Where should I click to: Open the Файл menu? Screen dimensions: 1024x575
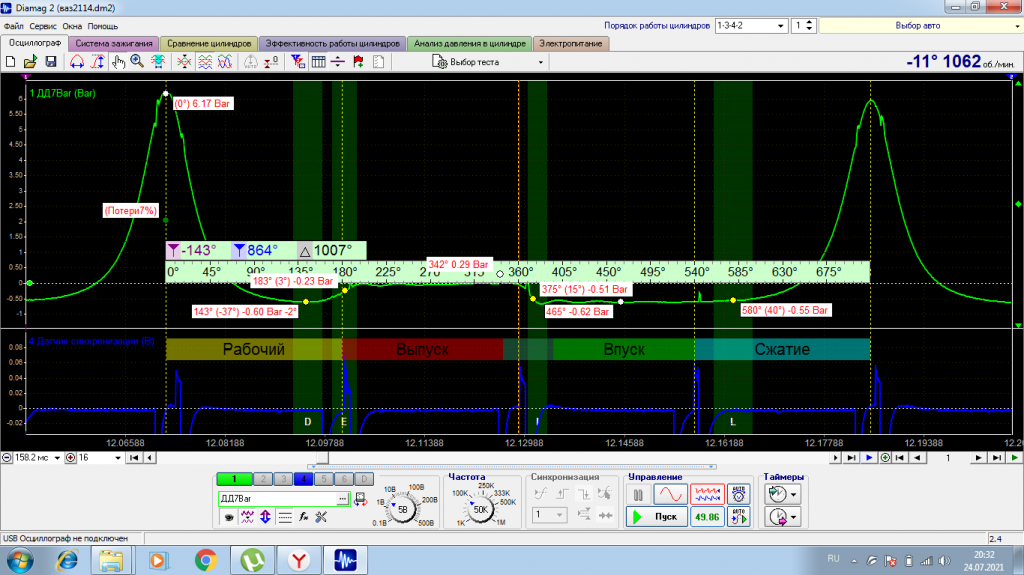point(14,26)
